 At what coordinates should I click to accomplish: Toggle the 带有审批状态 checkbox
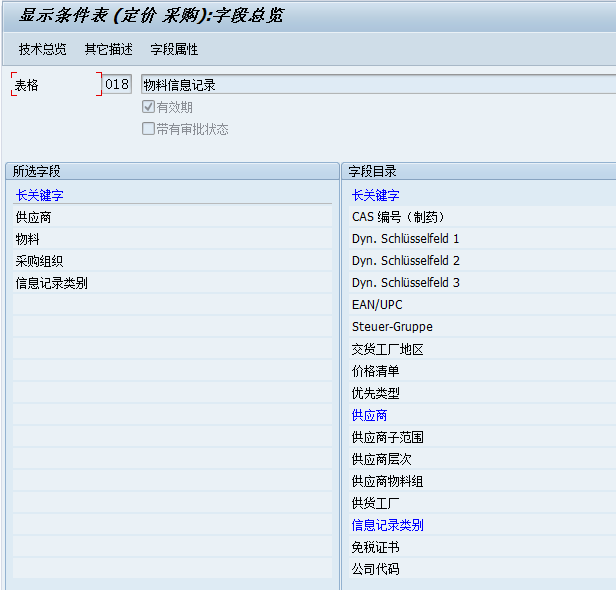[x=148, y=129]
